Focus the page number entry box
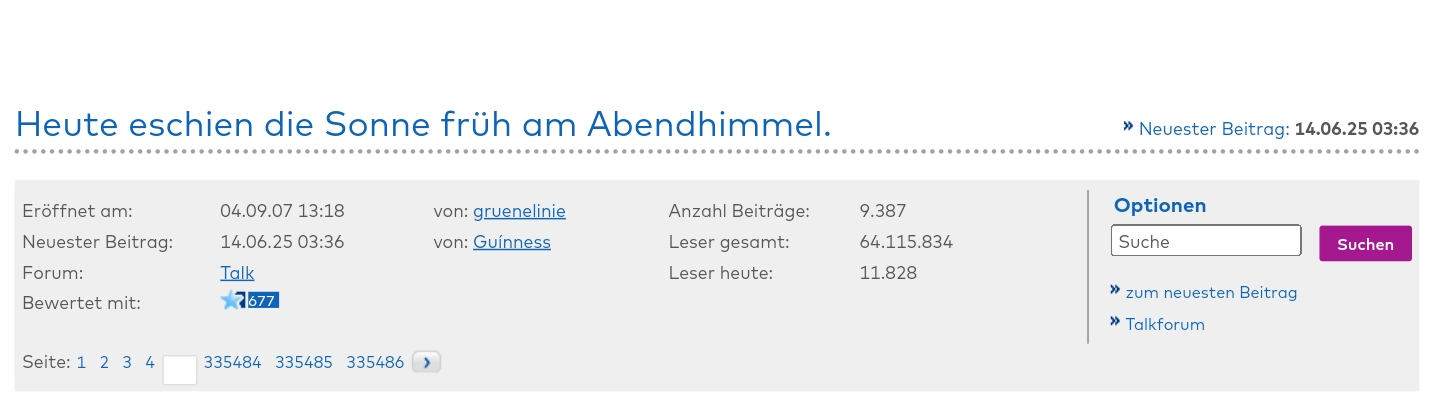The height and width of the screenshot is (420, 1437). (180, 370)
